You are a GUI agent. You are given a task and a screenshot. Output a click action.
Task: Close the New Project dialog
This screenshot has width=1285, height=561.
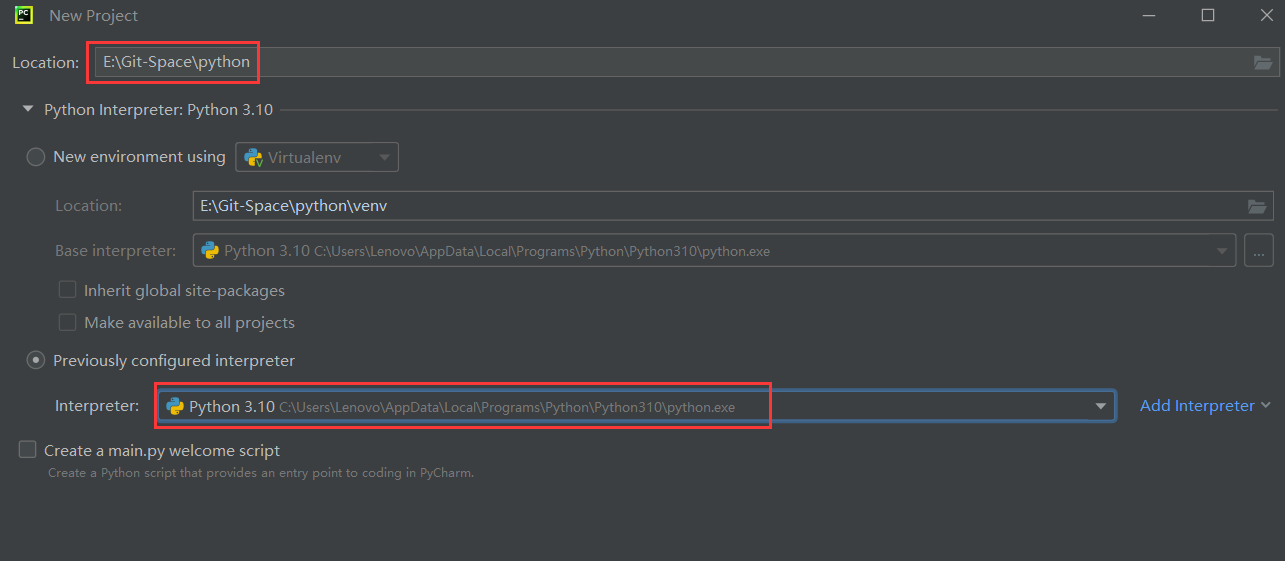point(1266,15)
